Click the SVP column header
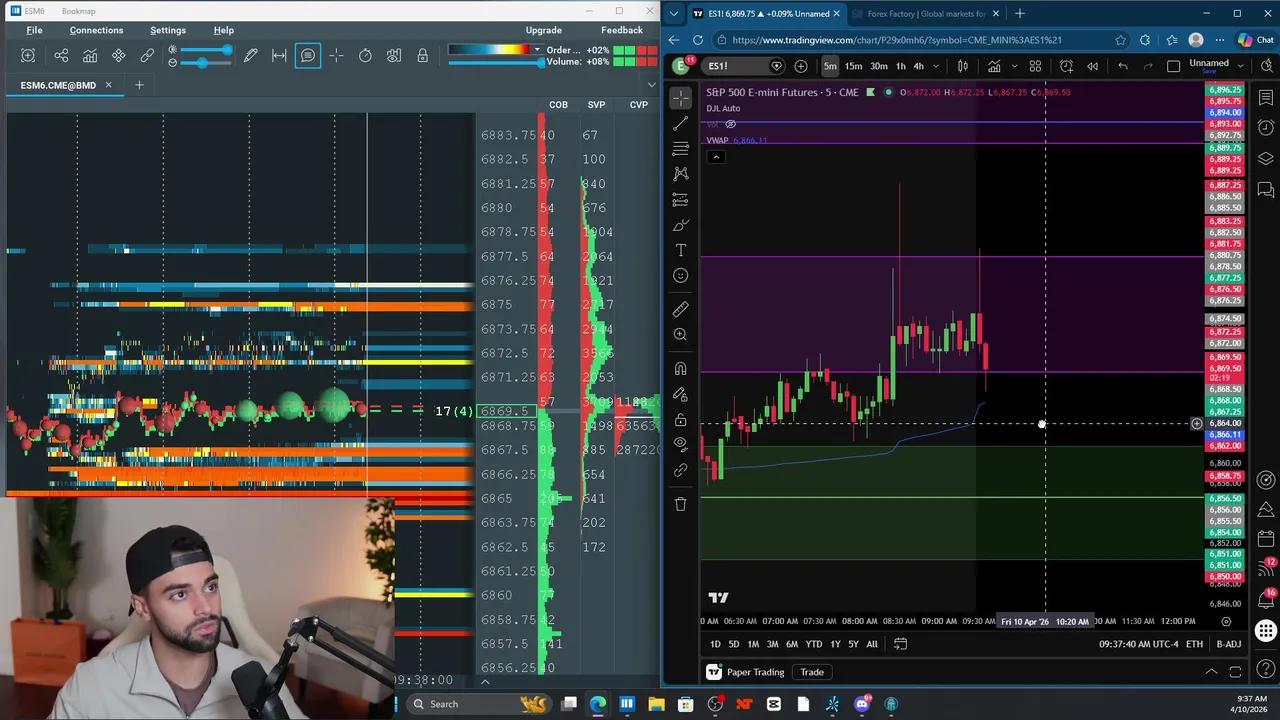This screenshot has width=1280, height=720. click(596, 105)
